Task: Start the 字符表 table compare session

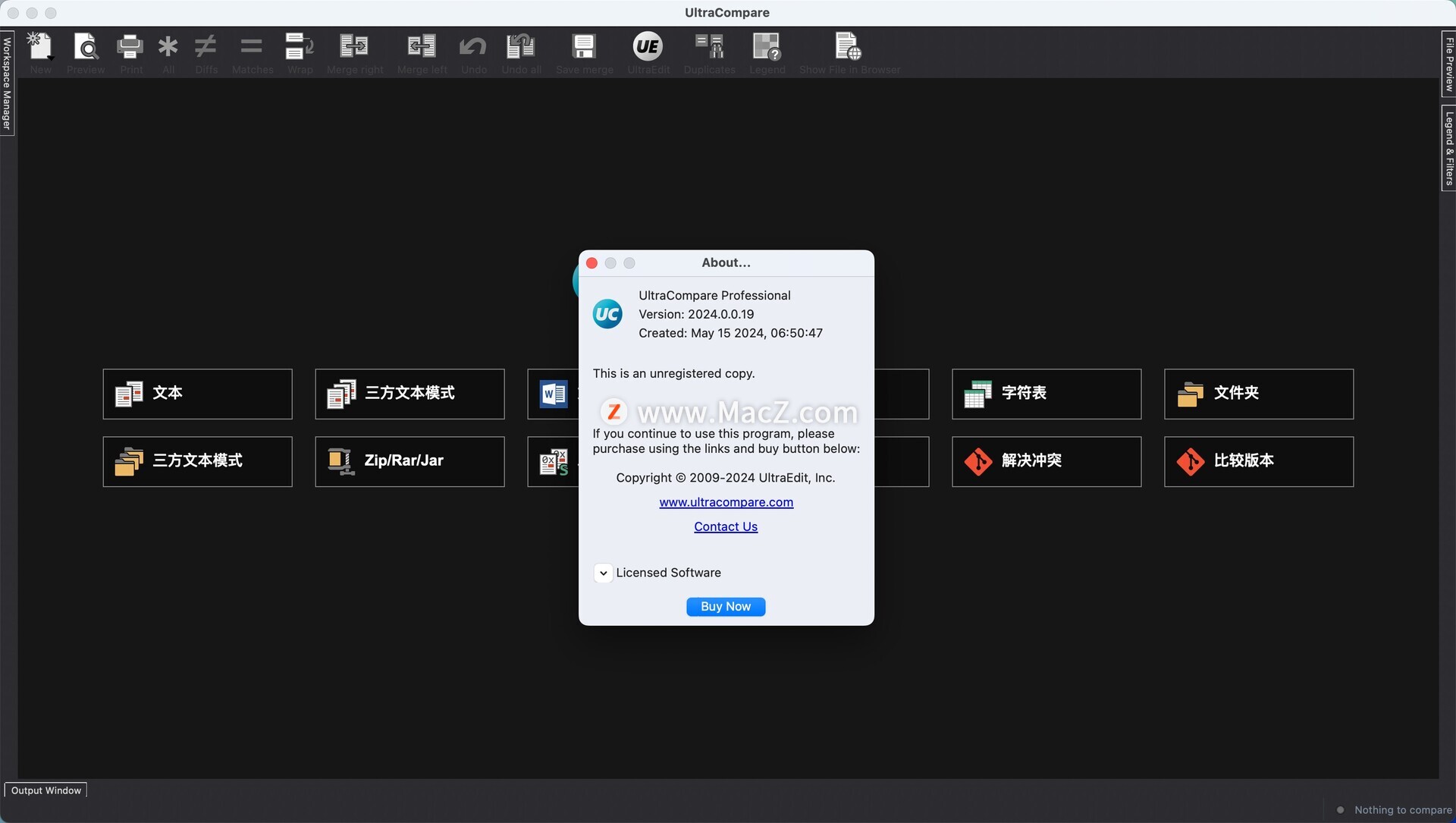Action: click(x=1046, y=394)
